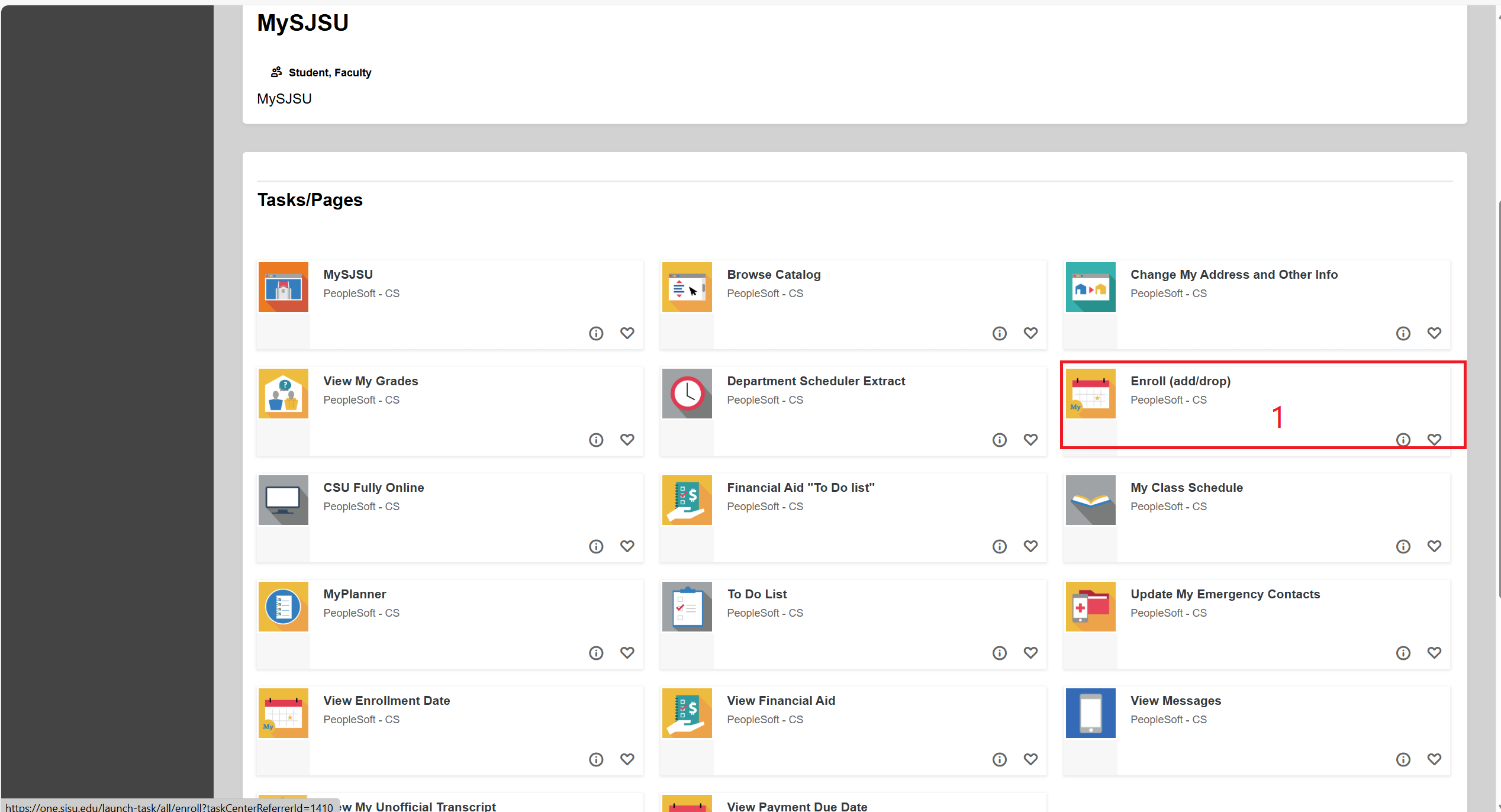Click the CSU Fully Online monitor icon
Screen dimensions: 1501x812
(284, 500)
